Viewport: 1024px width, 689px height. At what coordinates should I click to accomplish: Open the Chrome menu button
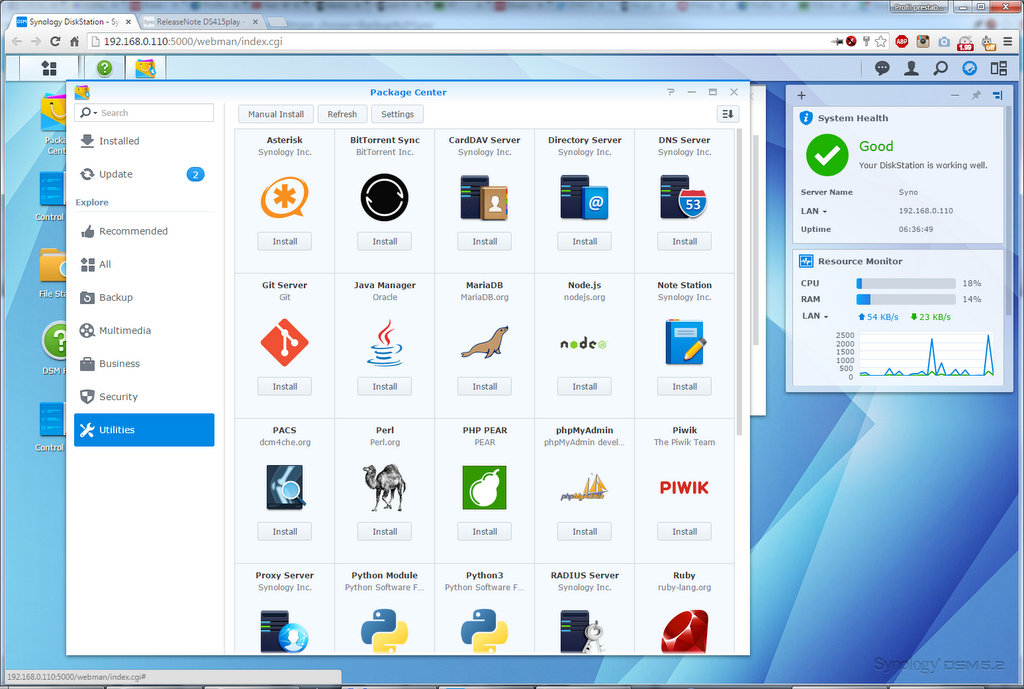click(1008, 42)
